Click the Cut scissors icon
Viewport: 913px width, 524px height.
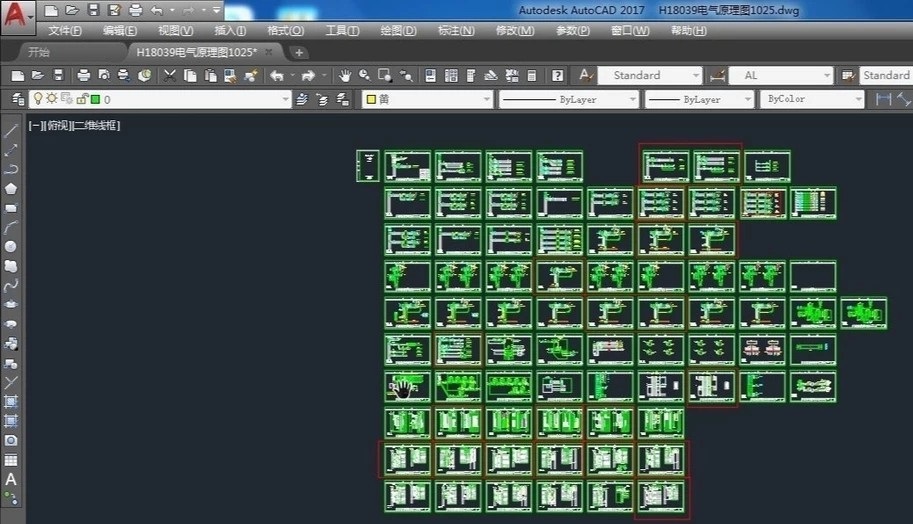tap(169, 75)
